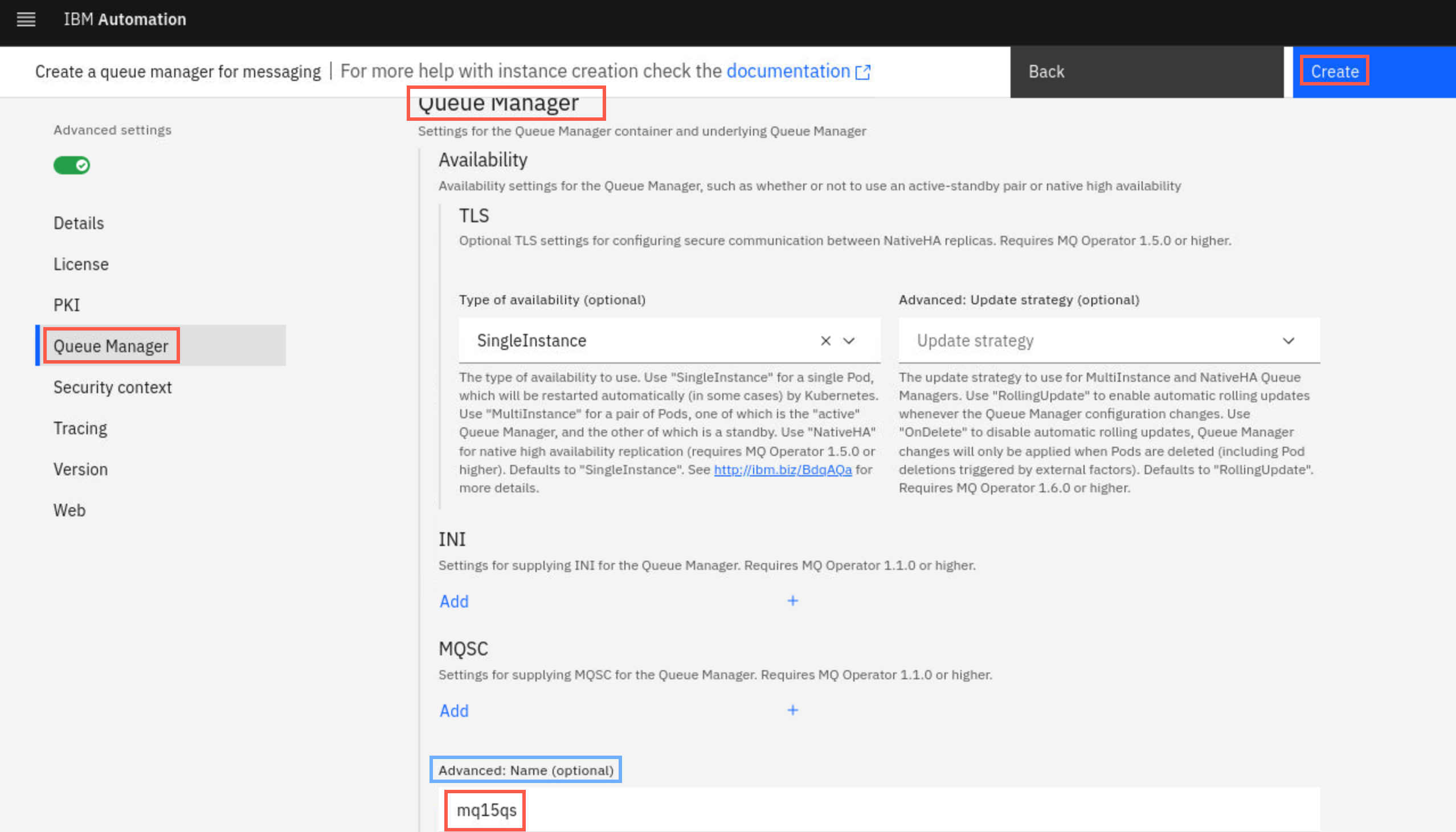This screenshot has height=832, width=1456.
Task: Clear the SingleInstance selection with the X
Action: pyautogui.click(x=825, y=341)
